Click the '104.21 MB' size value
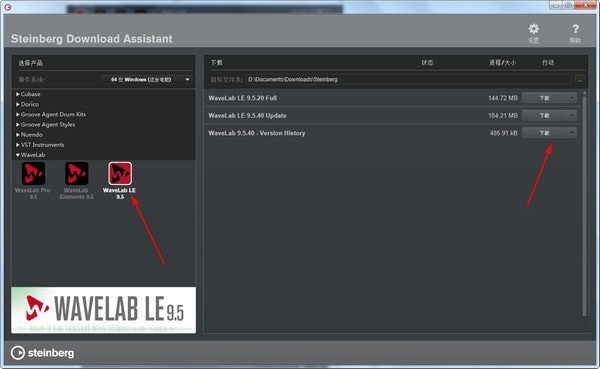Image resolution: width=600 pixels, height=369 pixels. click(503, 115)
